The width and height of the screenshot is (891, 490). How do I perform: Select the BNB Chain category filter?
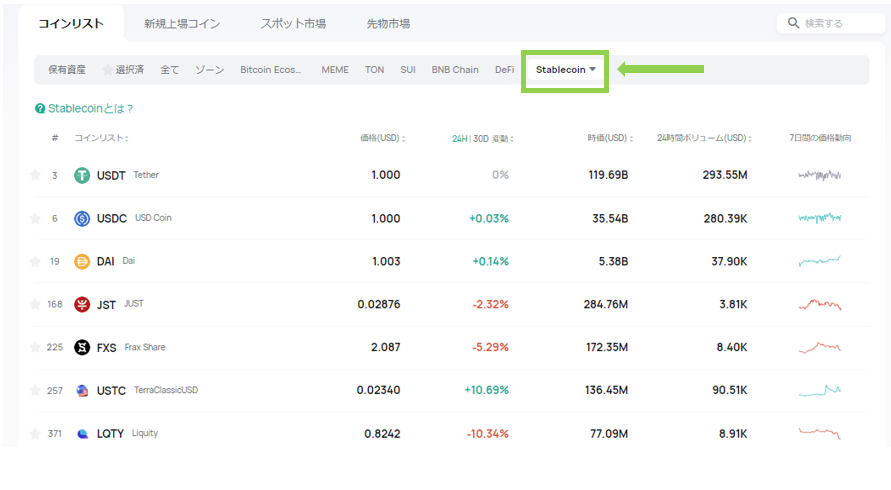(455, 70)
